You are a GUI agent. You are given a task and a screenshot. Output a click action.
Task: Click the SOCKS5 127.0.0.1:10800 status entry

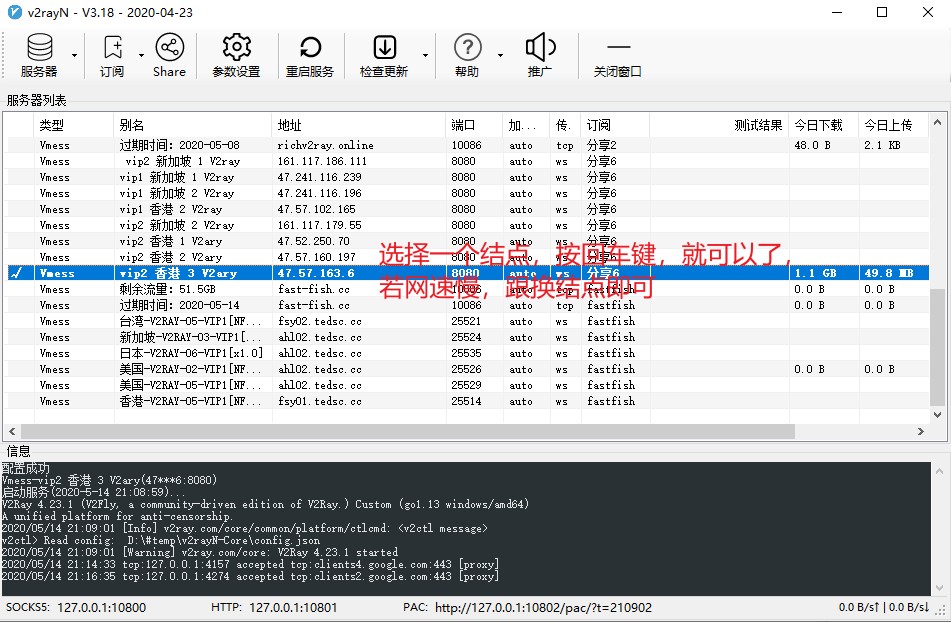click(76, 607)
